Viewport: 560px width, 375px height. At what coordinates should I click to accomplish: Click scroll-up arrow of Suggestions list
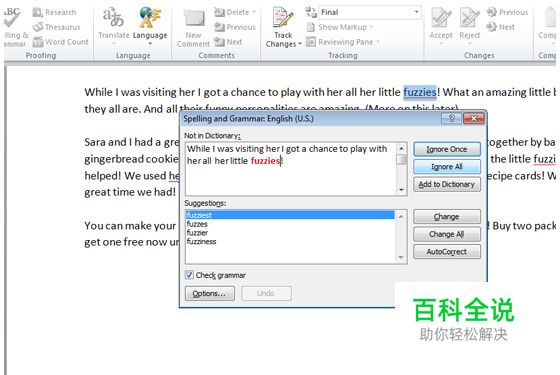(x=401, y=216)
